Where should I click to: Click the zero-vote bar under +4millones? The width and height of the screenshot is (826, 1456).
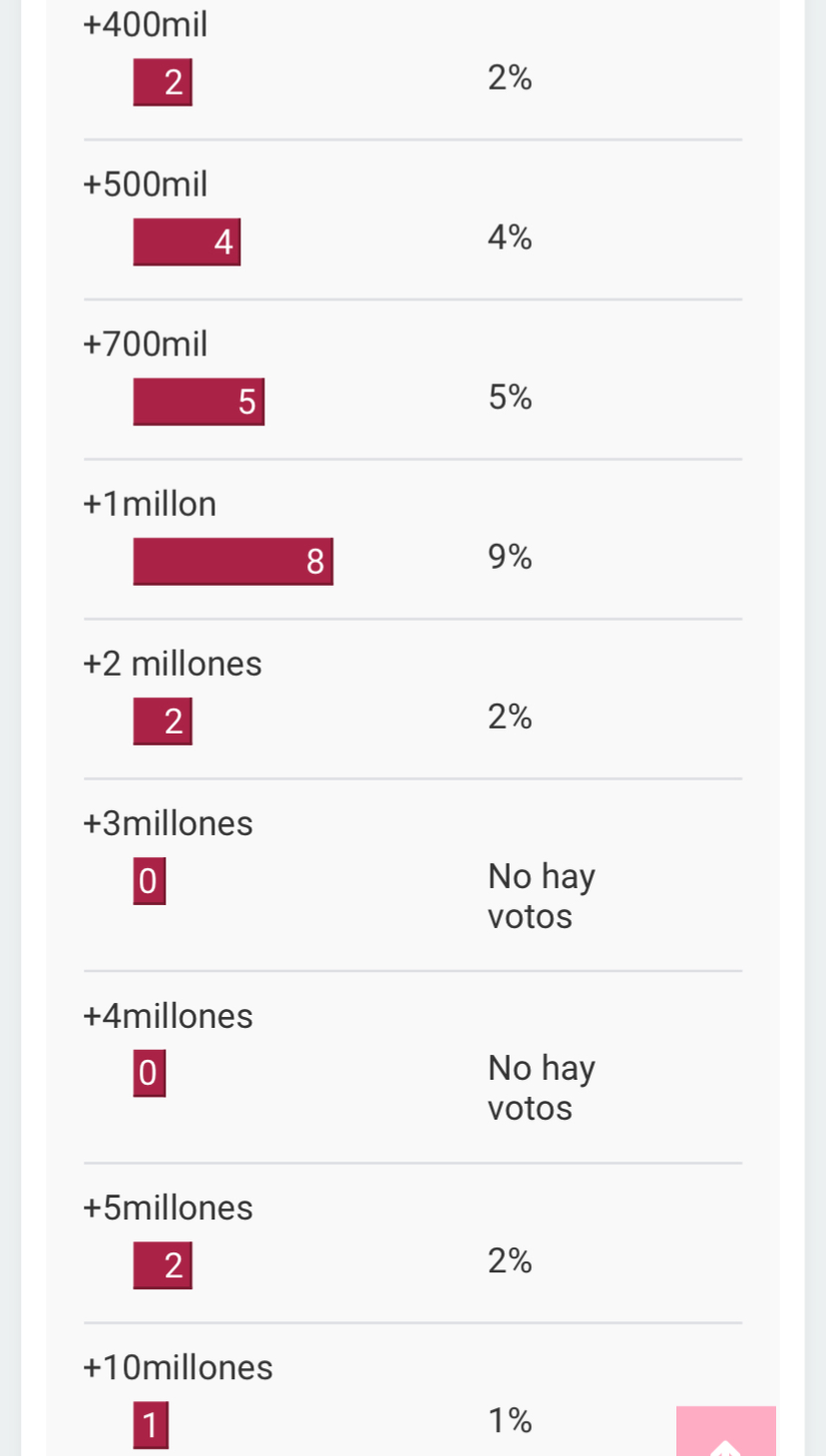pos(149,1073)
